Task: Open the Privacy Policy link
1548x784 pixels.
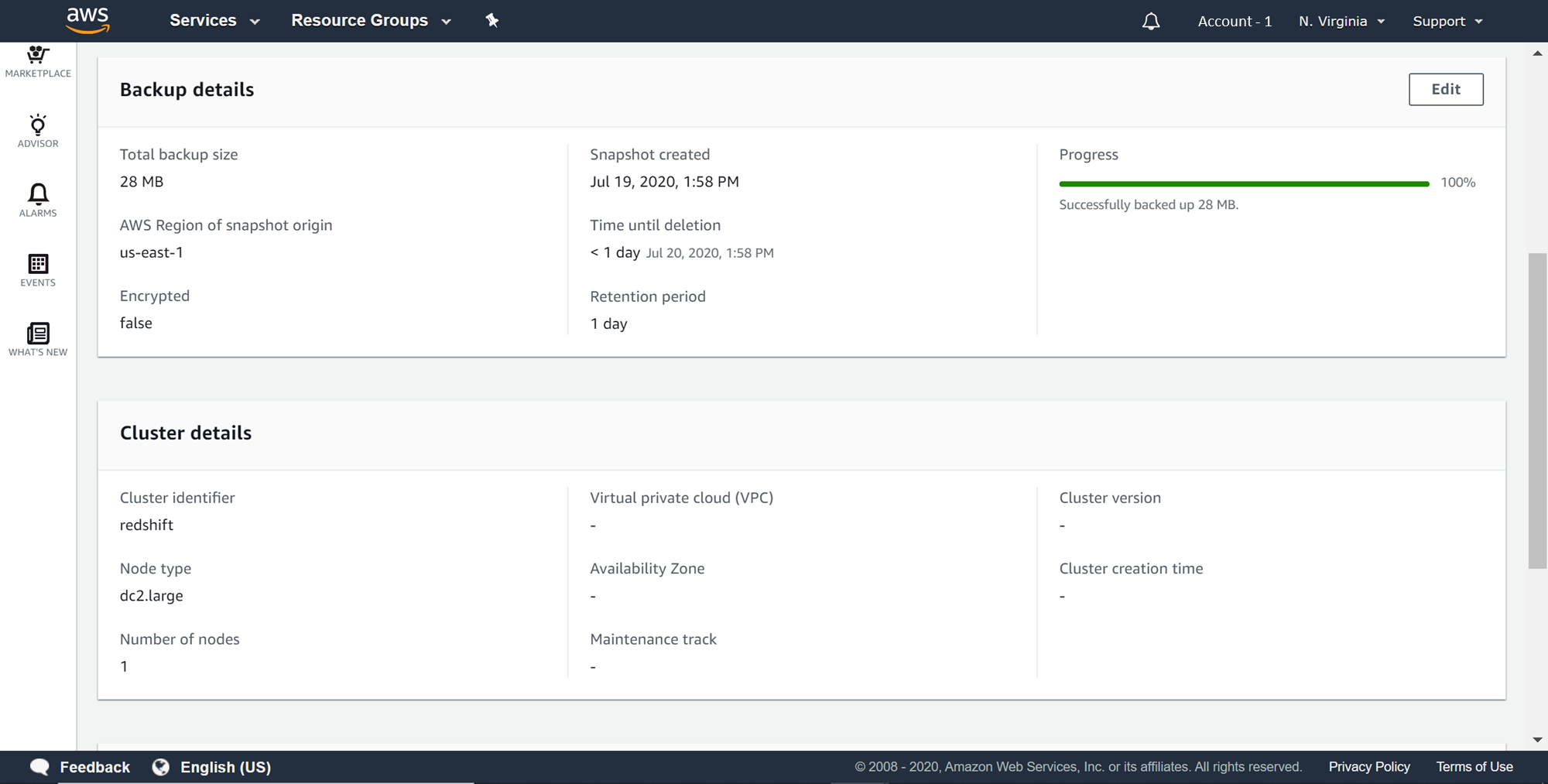Action: point(1369,767)
